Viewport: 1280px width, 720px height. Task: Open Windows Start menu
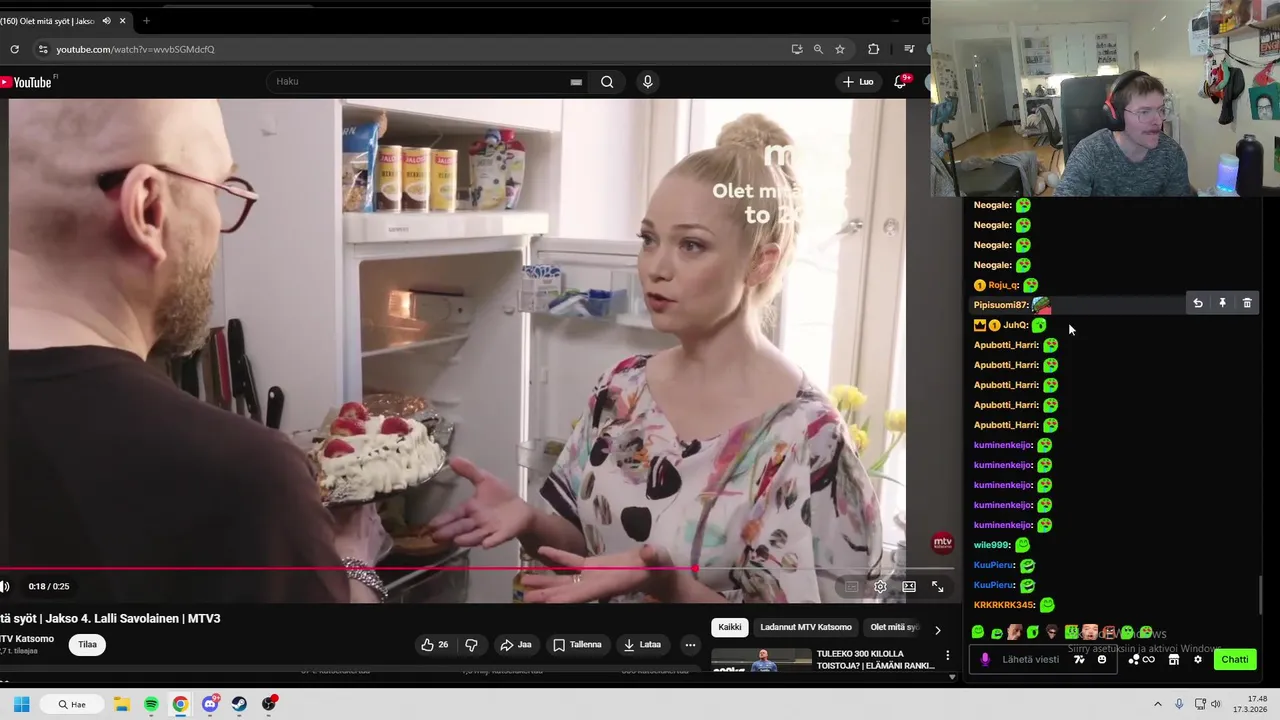pos(21,704)
